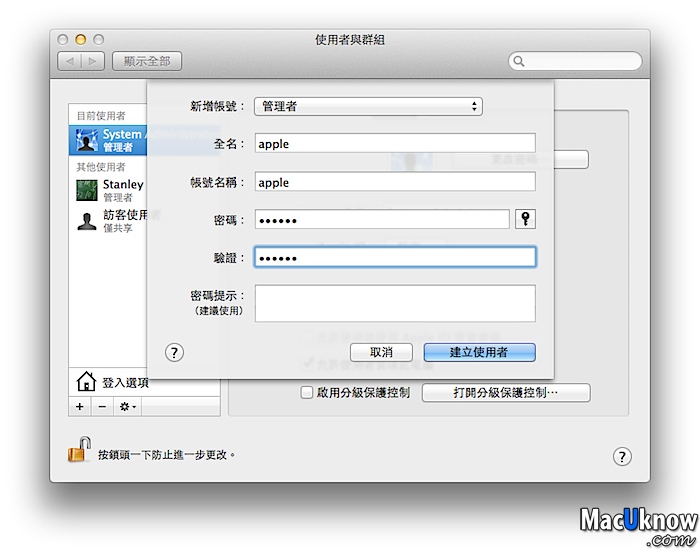Click the help button at bottom right
Image resolution: width=700 pixels, height=552 pixels.
tap(621, 456)
